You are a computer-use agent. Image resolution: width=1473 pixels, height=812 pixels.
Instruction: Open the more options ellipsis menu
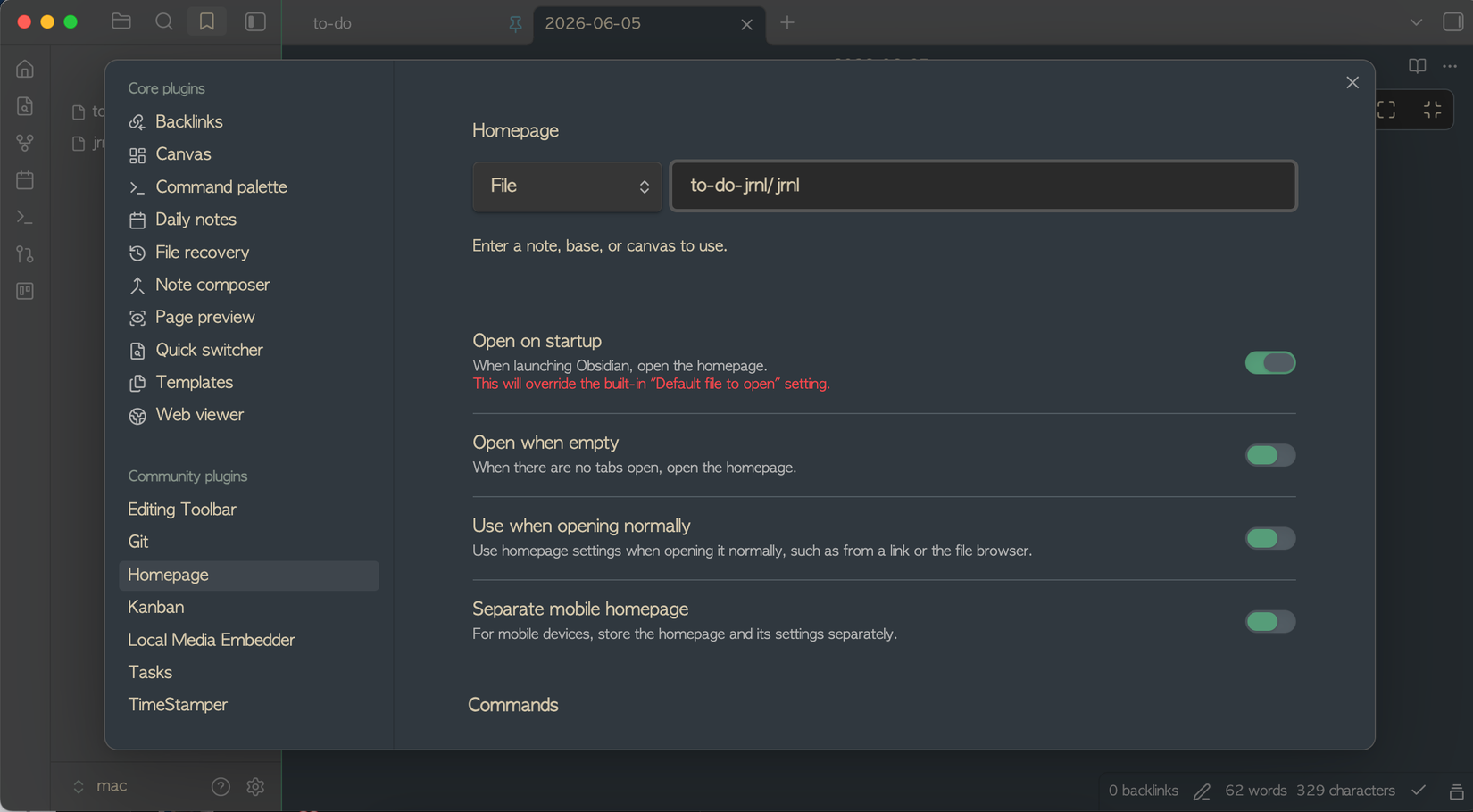1450,66
